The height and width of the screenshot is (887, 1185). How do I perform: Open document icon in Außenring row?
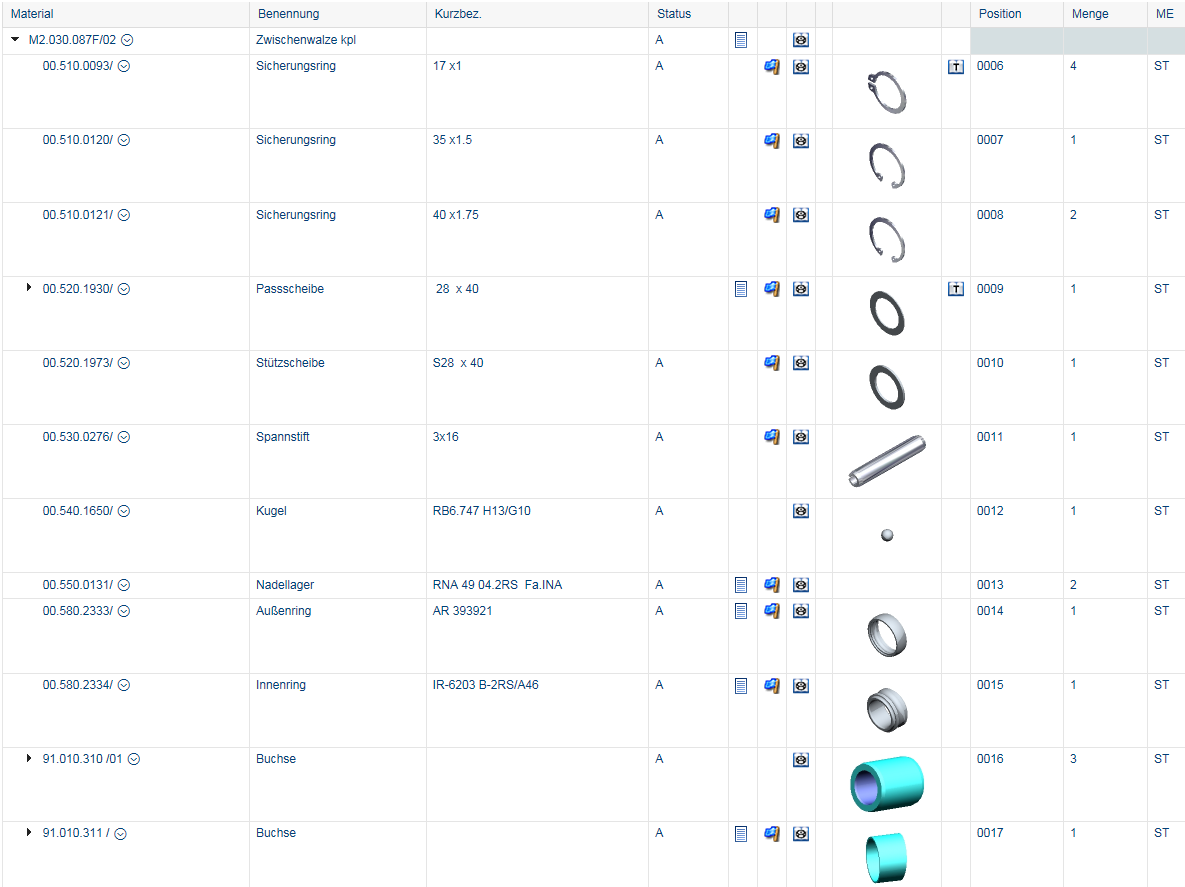(x=741, y=611)
